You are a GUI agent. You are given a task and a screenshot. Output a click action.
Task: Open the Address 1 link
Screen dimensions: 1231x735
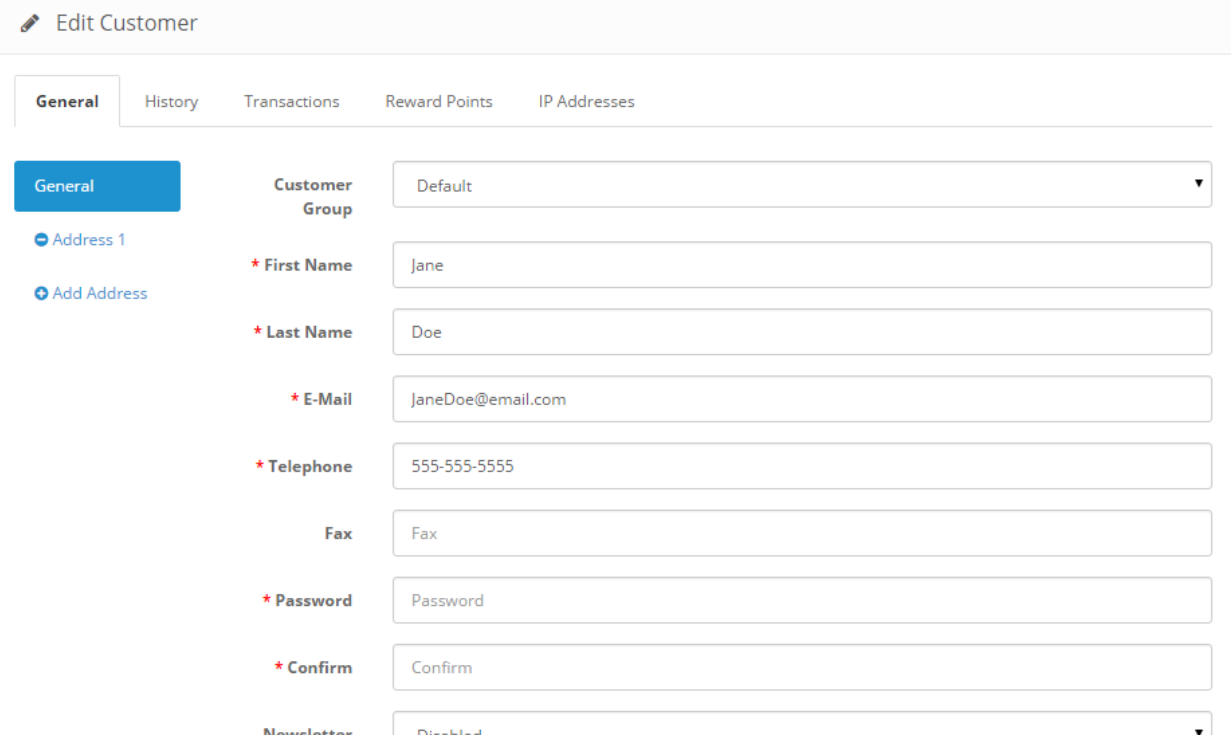[x=89, y=240]
